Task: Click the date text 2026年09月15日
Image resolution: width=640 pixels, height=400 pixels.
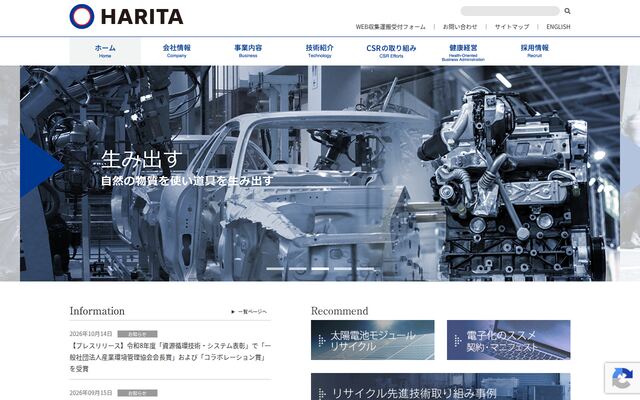Action: pos(91,393)
